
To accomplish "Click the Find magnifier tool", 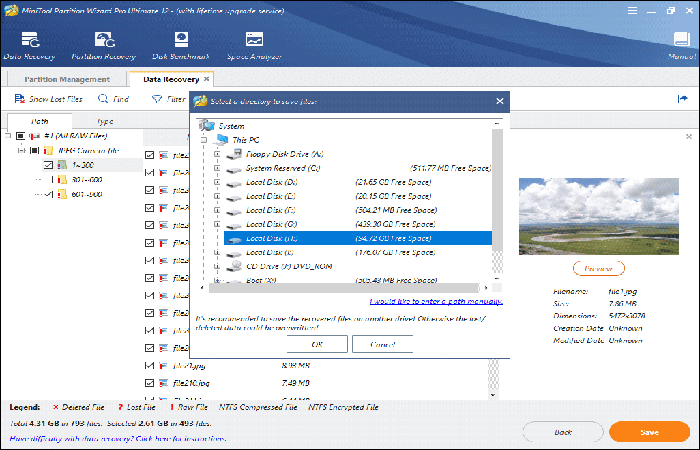I will [x=113, y=99].
